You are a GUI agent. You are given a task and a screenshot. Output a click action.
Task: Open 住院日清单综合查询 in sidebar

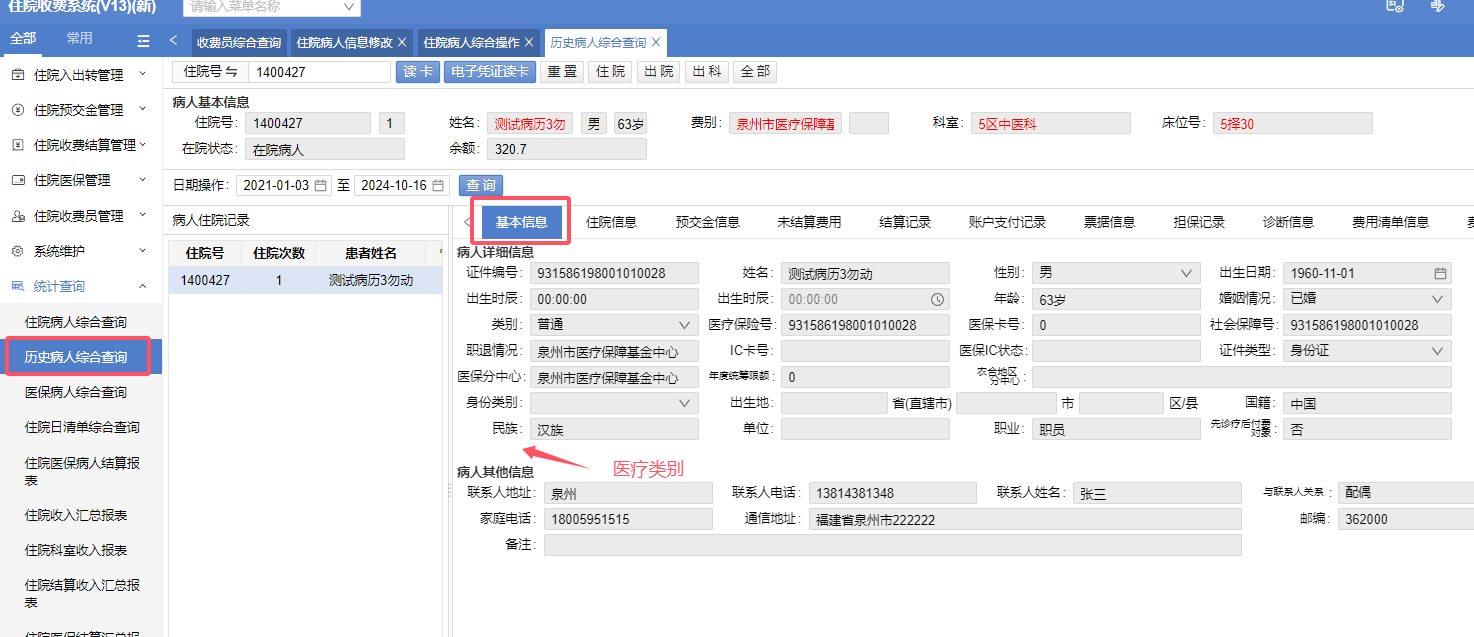81,427
